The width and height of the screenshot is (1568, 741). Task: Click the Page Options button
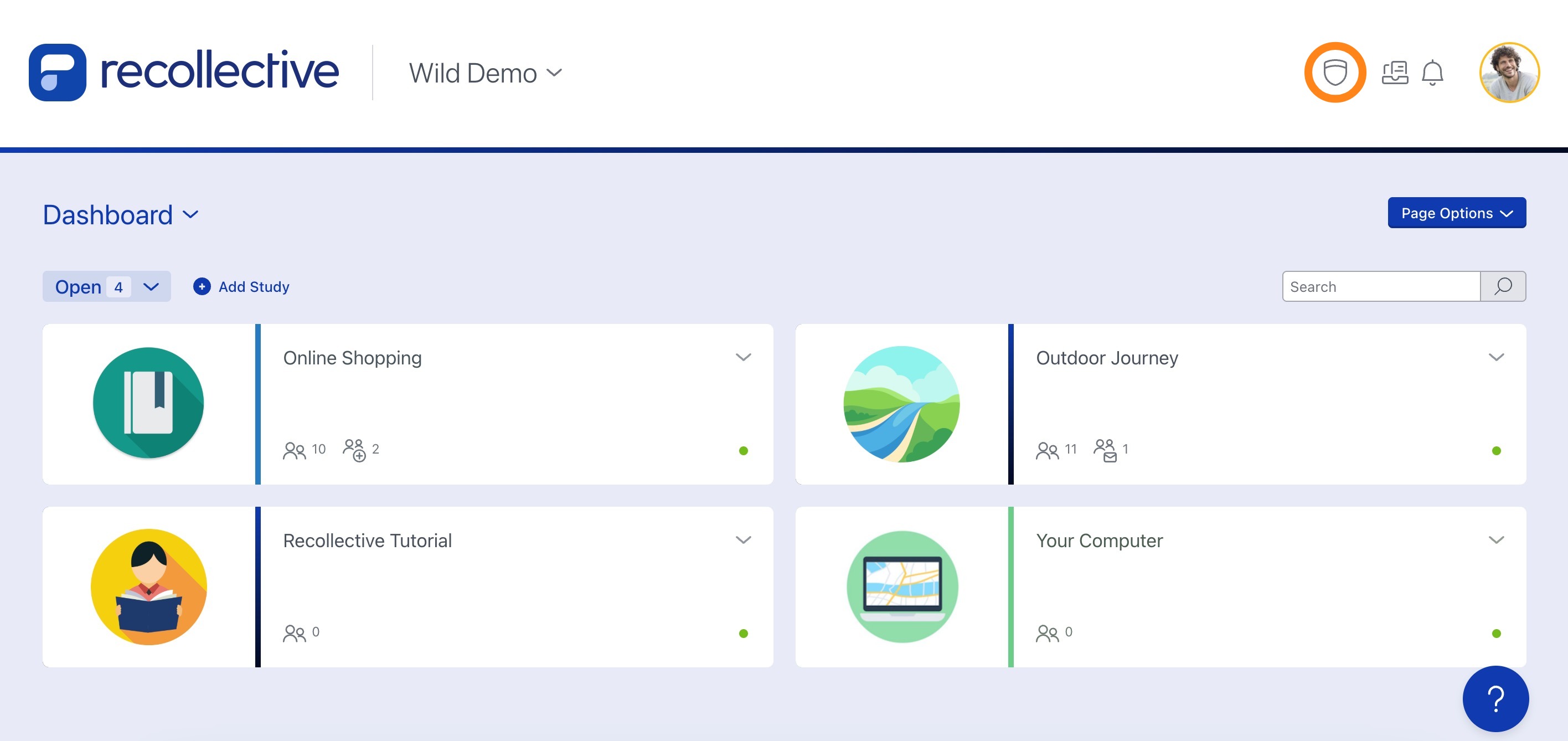[x=1456, y=213]
